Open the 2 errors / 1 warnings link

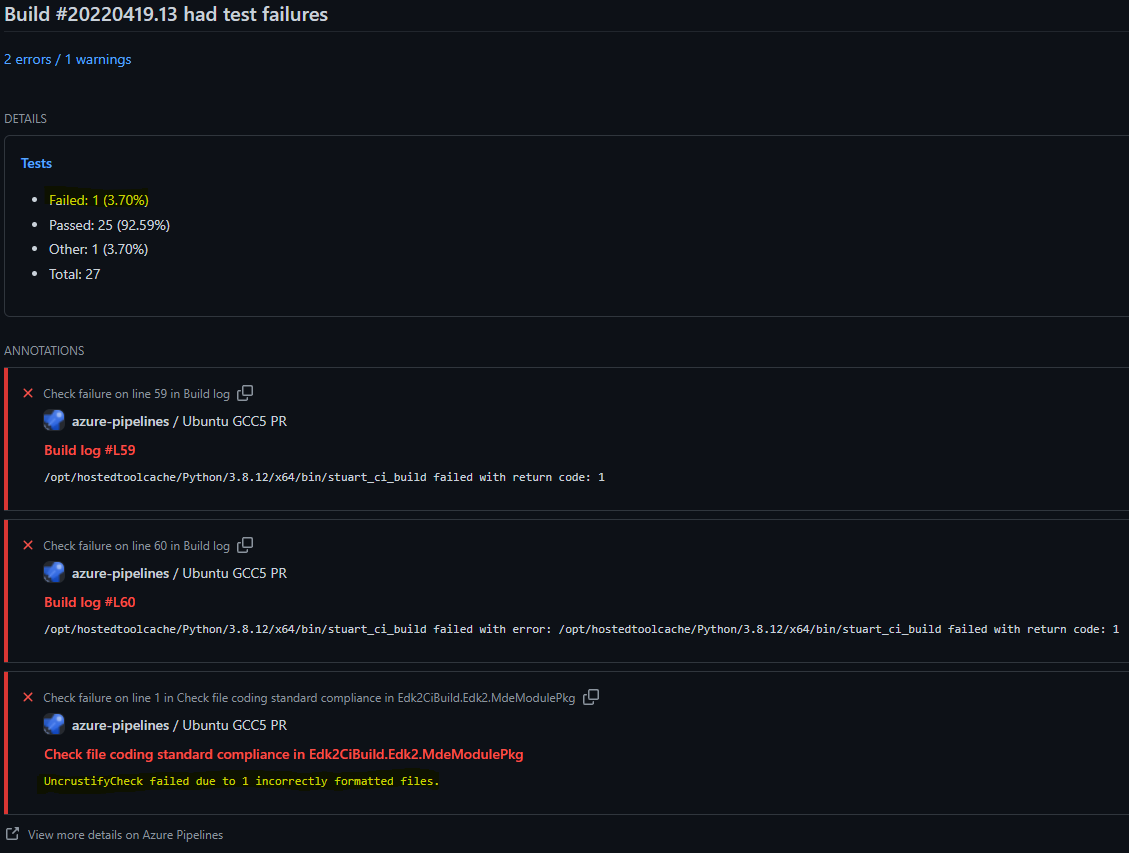(67, 59)
